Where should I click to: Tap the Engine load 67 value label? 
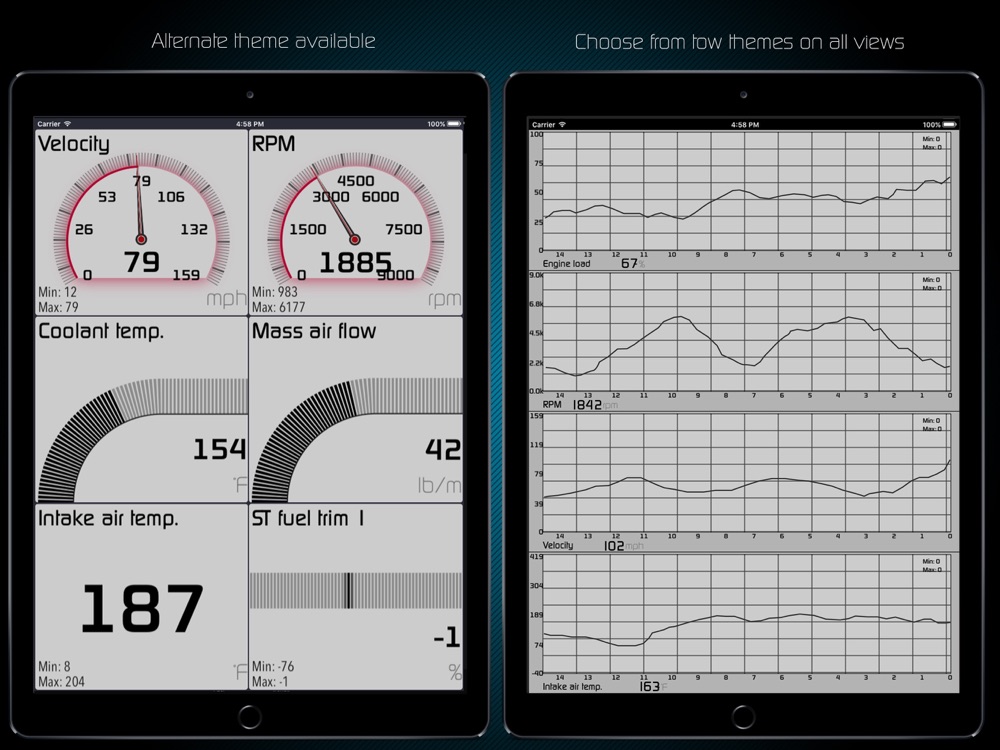click(629, 263)
